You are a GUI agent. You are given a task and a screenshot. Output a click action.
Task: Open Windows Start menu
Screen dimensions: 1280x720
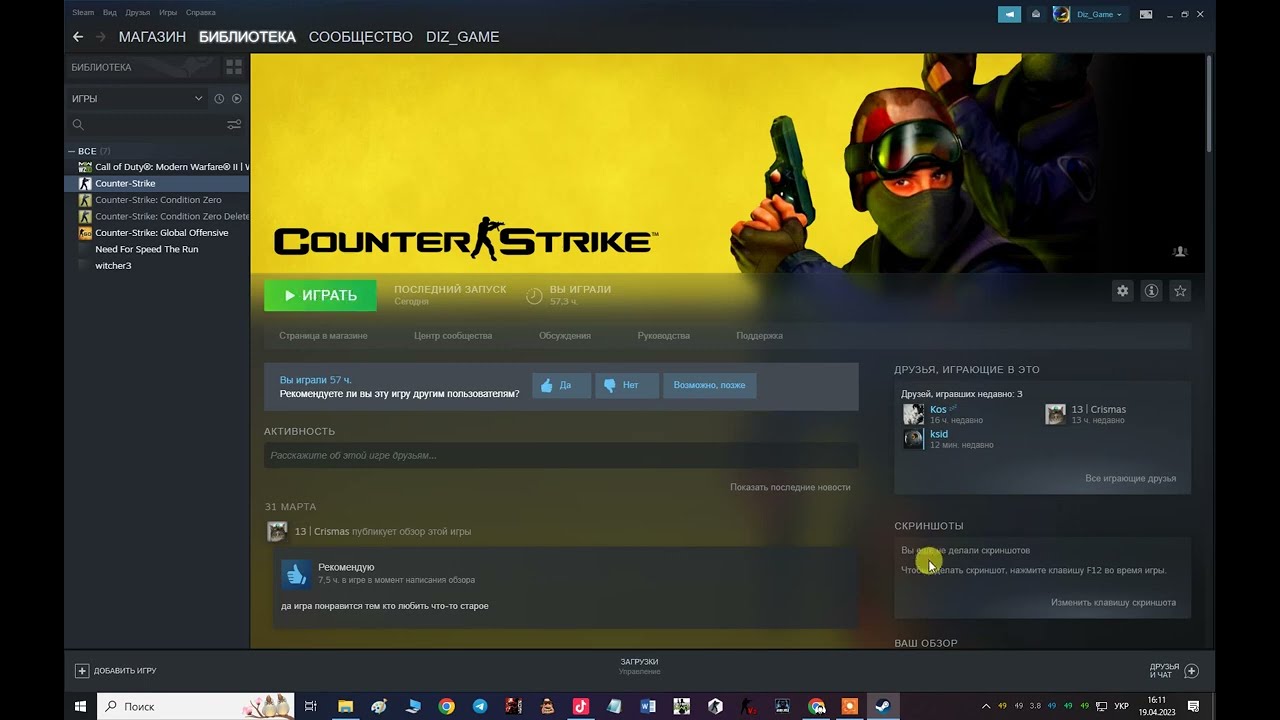(x=80, y=706)
